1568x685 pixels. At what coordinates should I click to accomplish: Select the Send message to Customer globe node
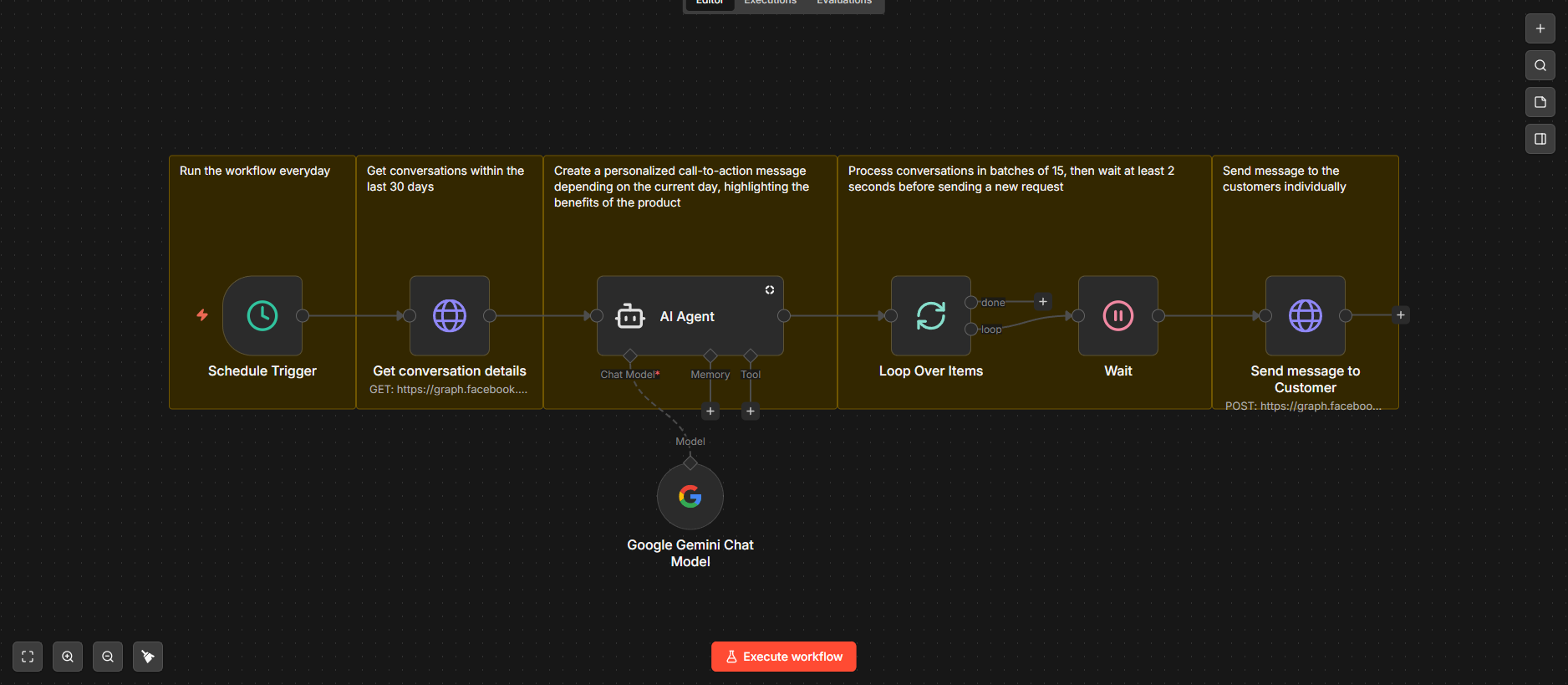(x=1306, y=316)
